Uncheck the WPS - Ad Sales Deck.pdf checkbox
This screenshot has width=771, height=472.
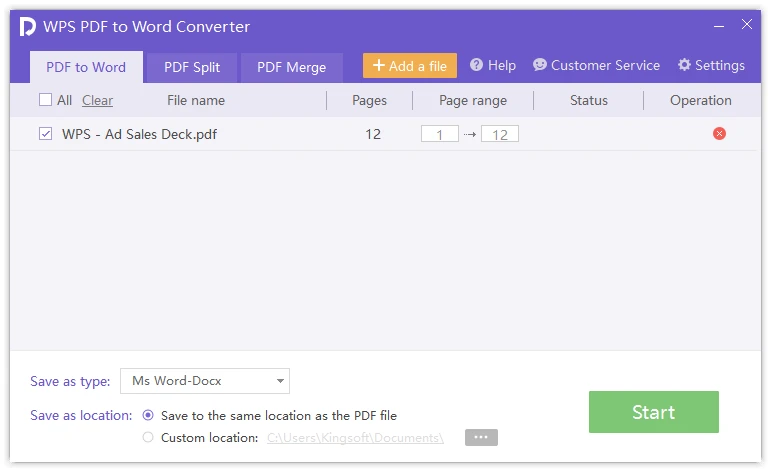pos(45,134)
